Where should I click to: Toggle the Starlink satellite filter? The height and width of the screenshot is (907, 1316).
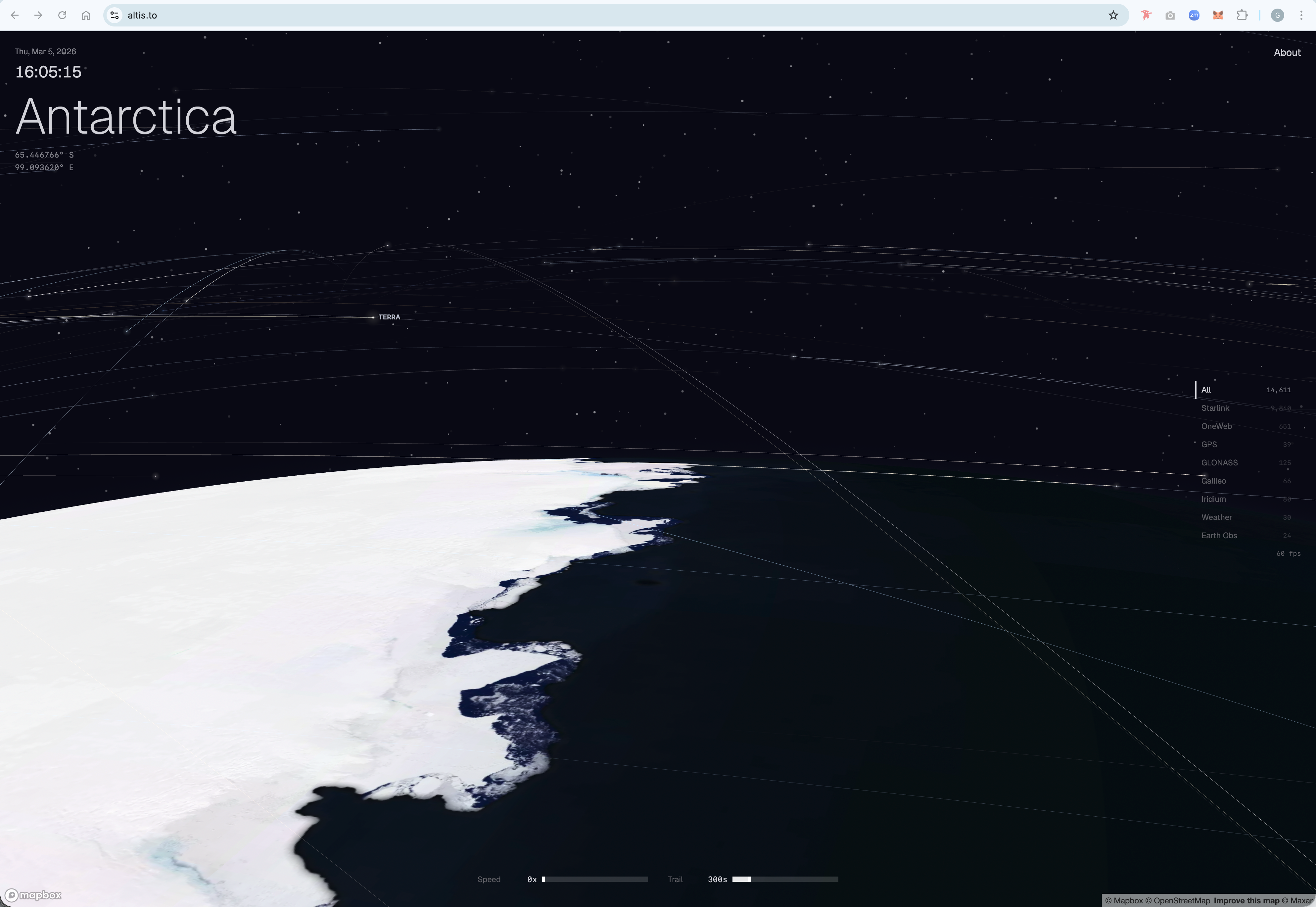pos(1215,408)
